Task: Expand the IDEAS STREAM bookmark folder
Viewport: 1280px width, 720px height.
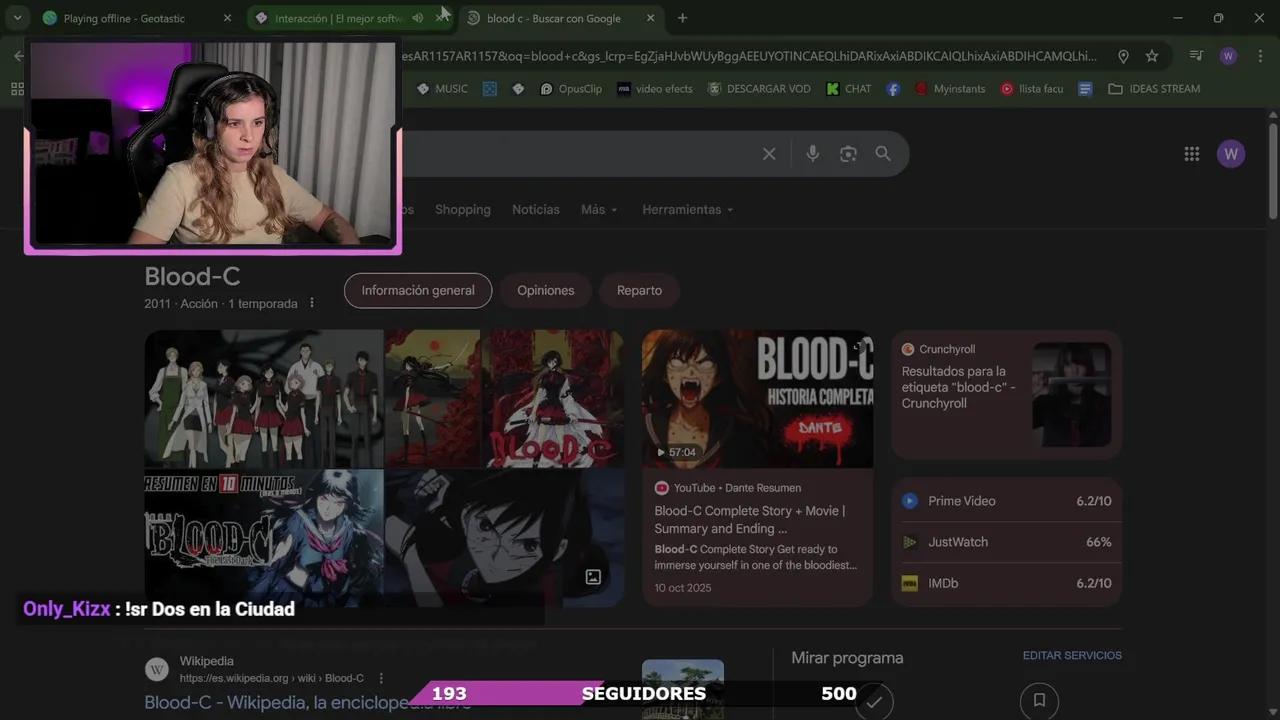Action: [x=1154, y=89]
